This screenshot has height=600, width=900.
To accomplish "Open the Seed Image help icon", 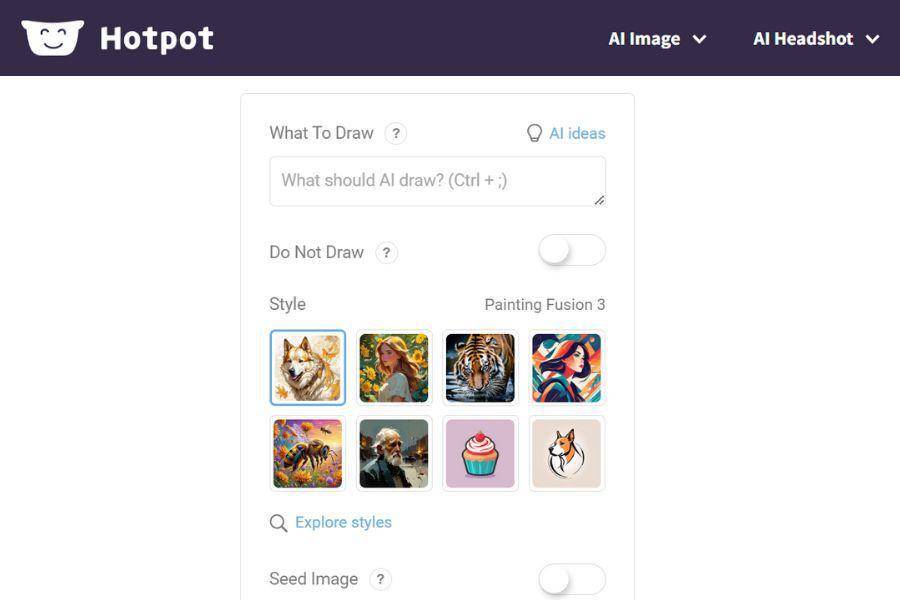I will pos(380,579).
